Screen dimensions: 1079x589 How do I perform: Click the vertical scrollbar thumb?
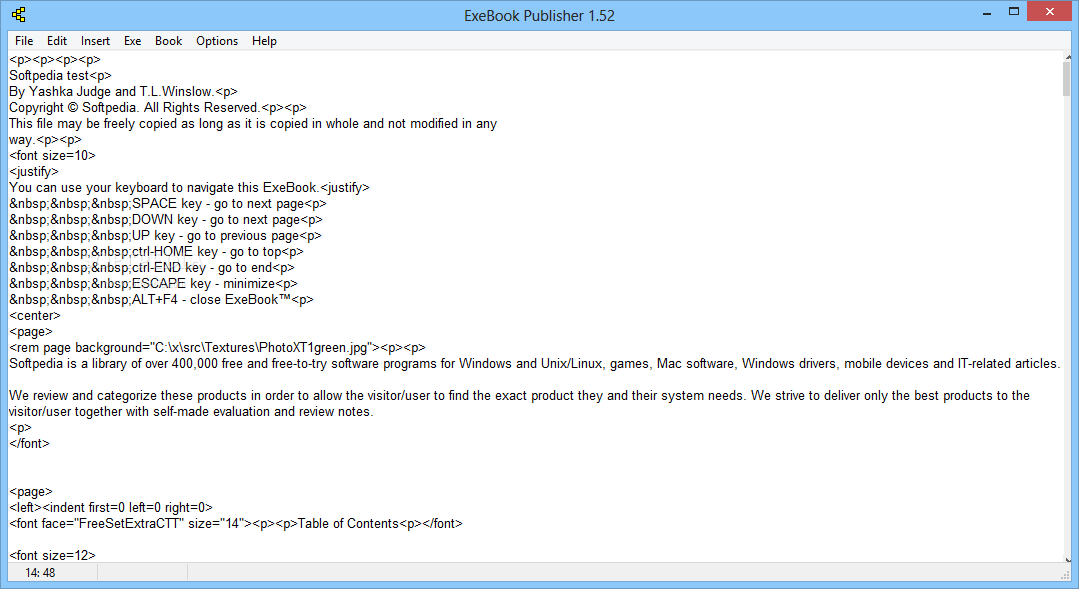(1067, 79)
